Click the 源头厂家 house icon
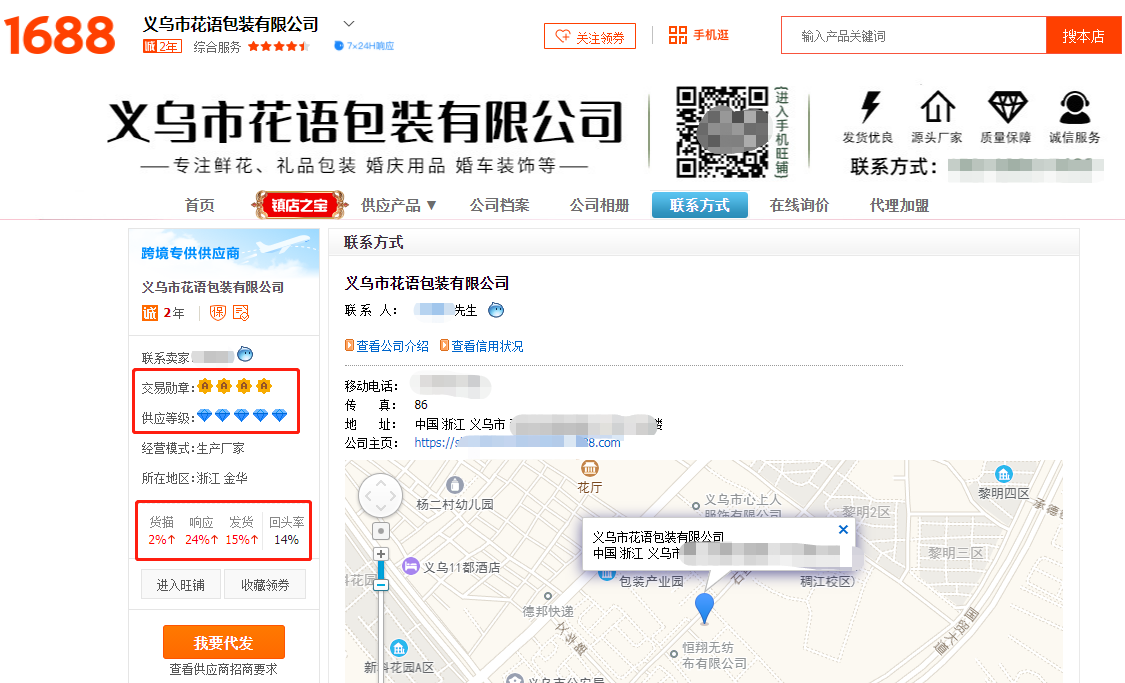 click(x=937, y=107)
